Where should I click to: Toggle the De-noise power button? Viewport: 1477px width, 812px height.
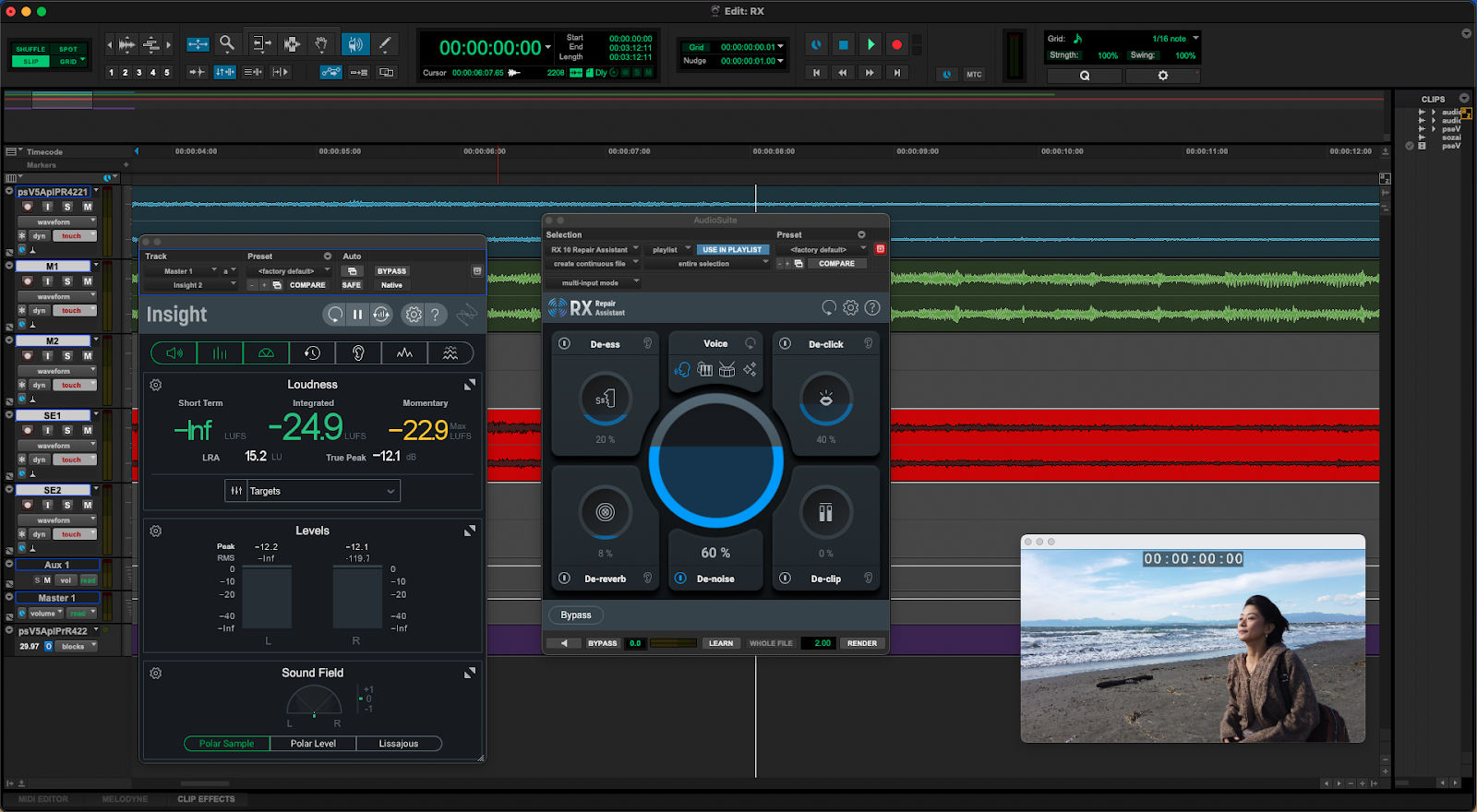coord(680,579)
